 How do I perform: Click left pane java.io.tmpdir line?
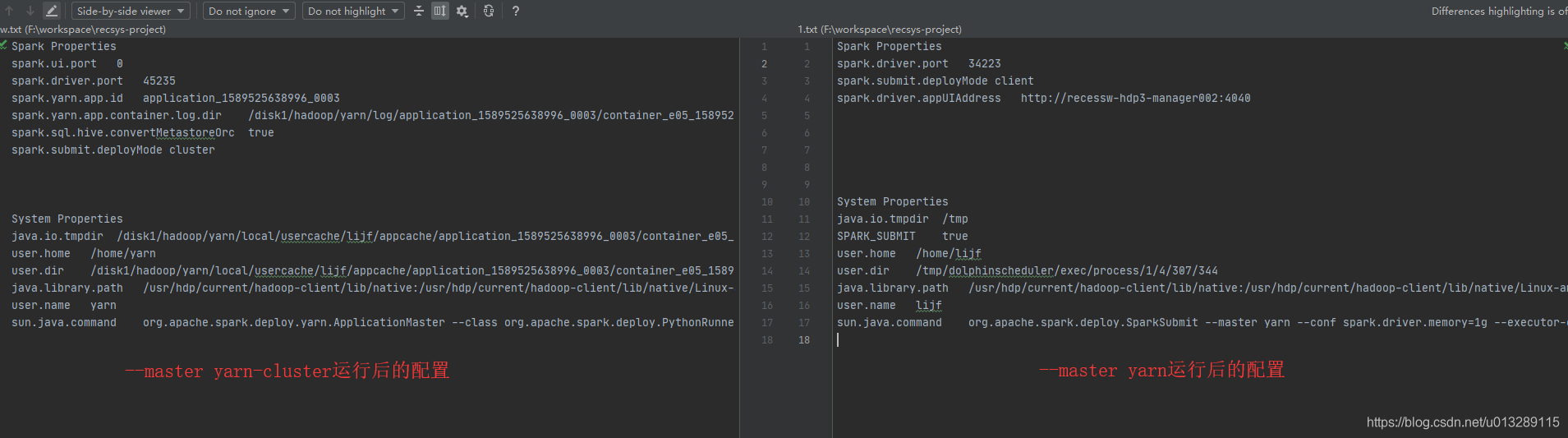[x=373, y=236]
